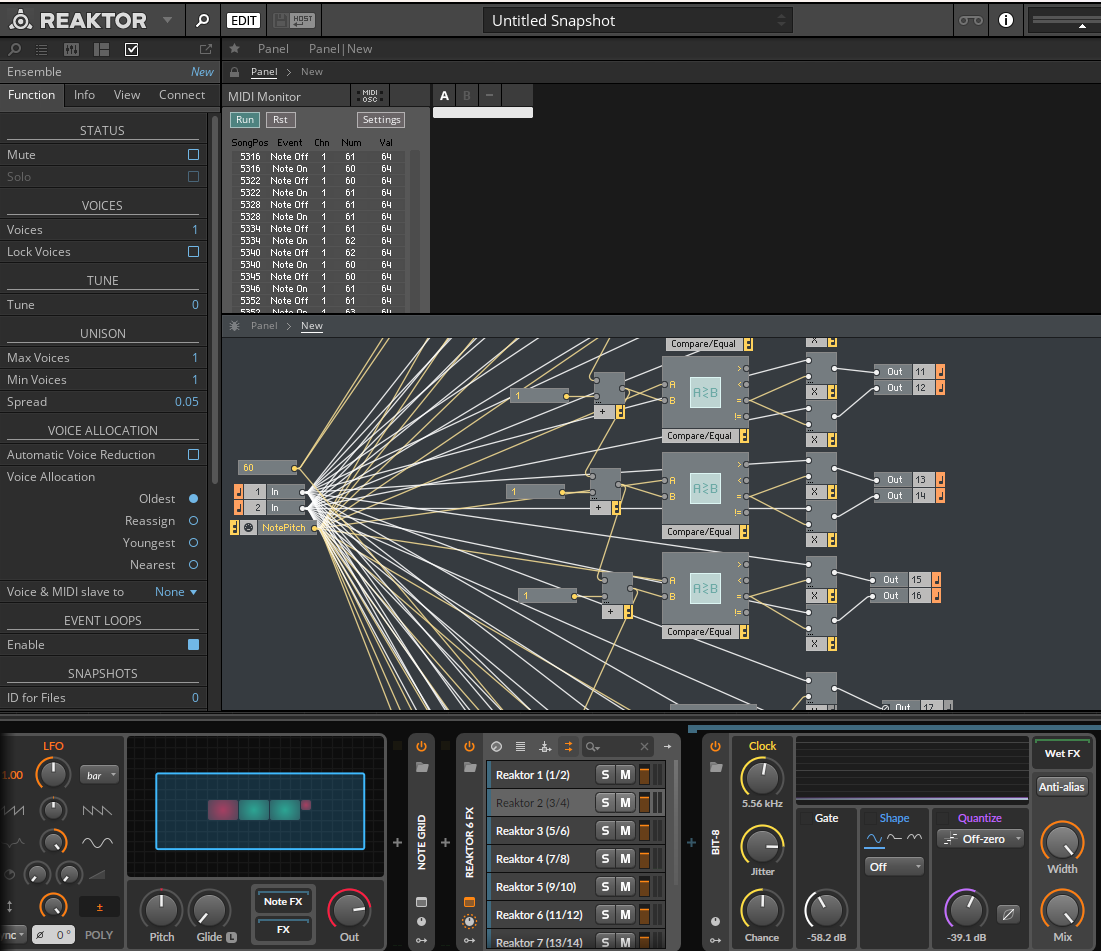This screenshot has width=1101, height=951.
Task: Open the panelsets mixer-faders icon
Action: click(x=72, y=49)
